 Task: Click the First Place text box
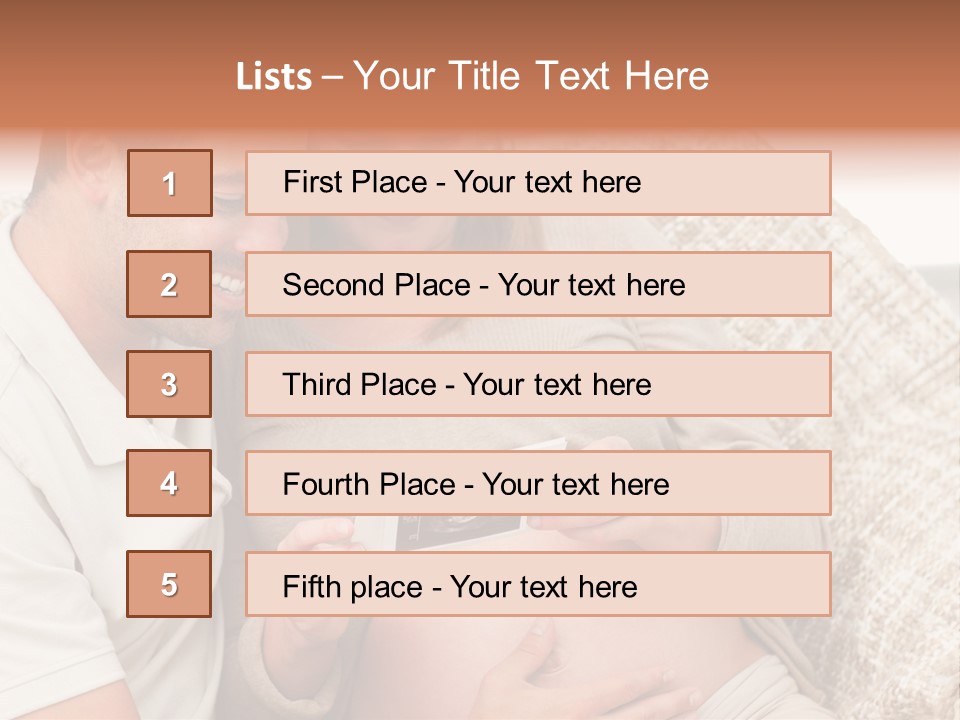(538, 183)
